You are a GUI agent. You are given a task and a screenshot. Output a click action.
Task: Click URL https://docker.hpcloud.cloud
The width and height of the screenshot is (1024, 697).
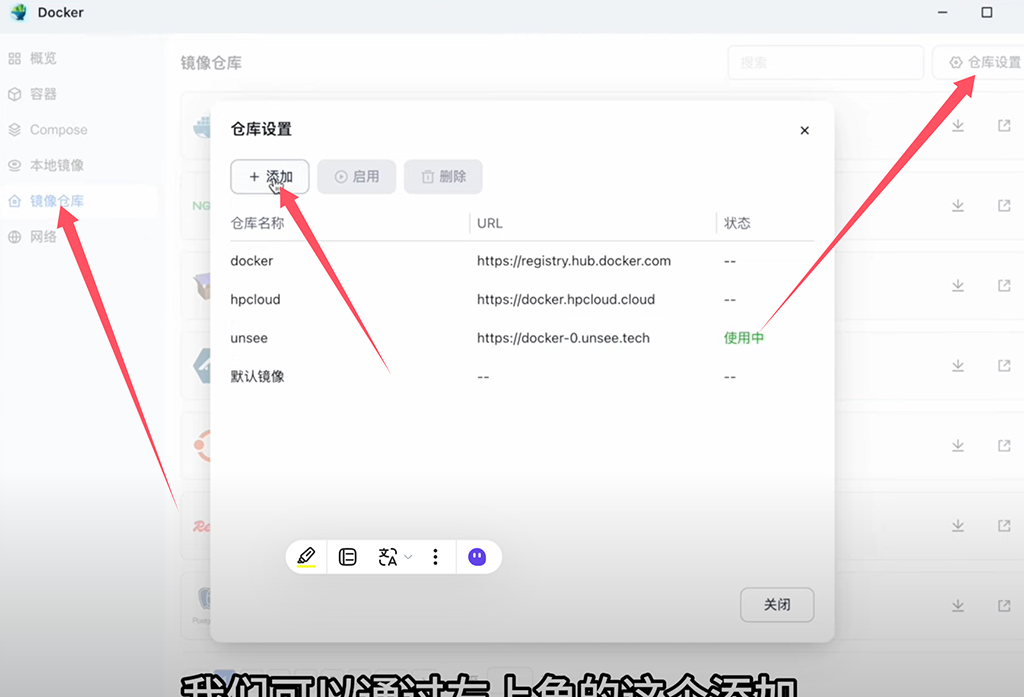[x=566, y=299]
